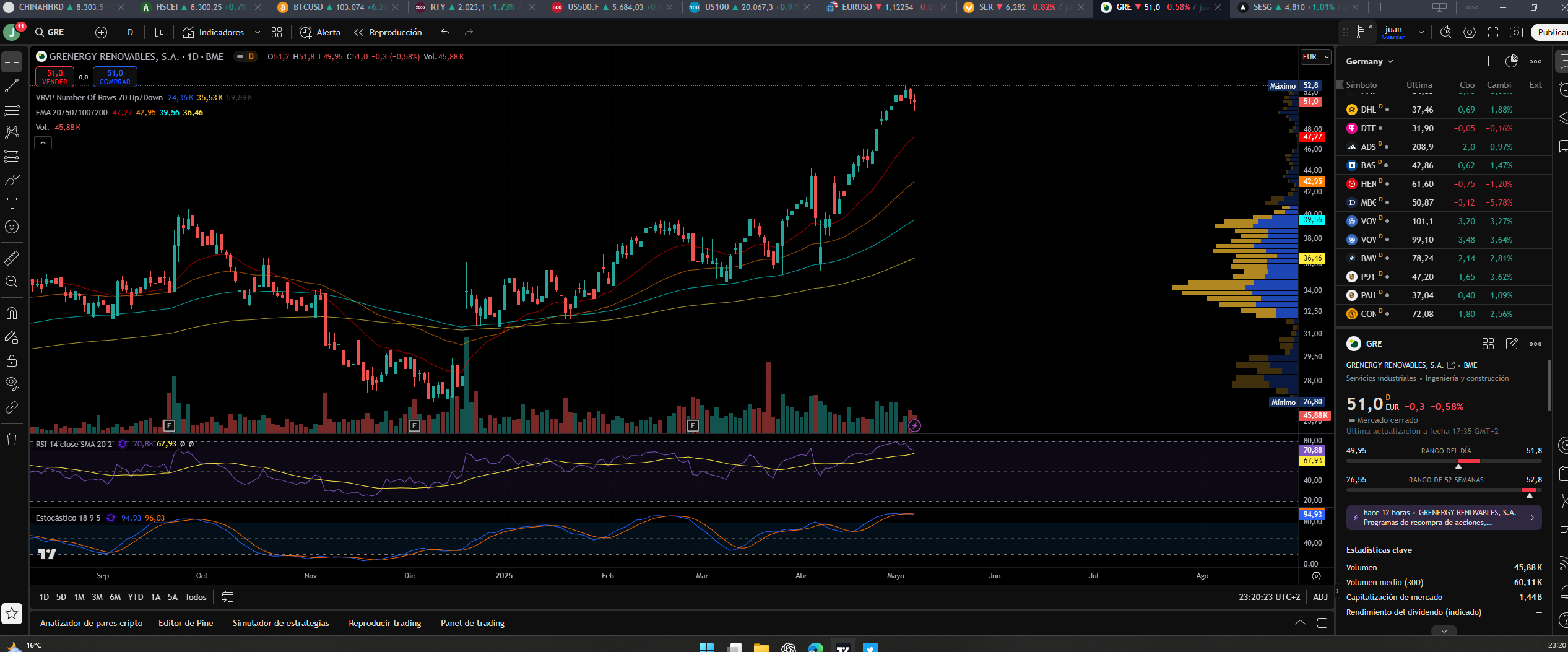This screenshot has height=652, width=1568.
Task: Open the chart patterns tool group
Action: point(12,133)
